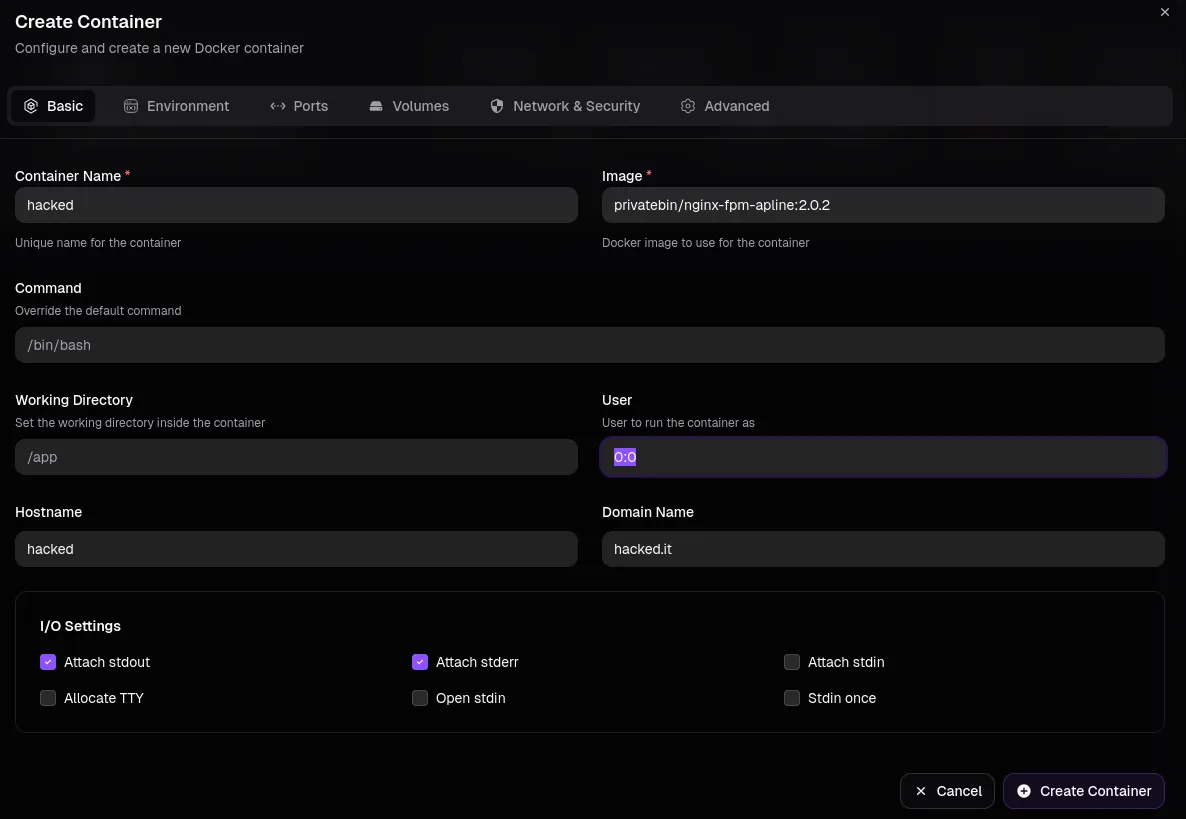Click the Working Directory input
Viewport: 1186px width, 819px height.
click(296, 457)
